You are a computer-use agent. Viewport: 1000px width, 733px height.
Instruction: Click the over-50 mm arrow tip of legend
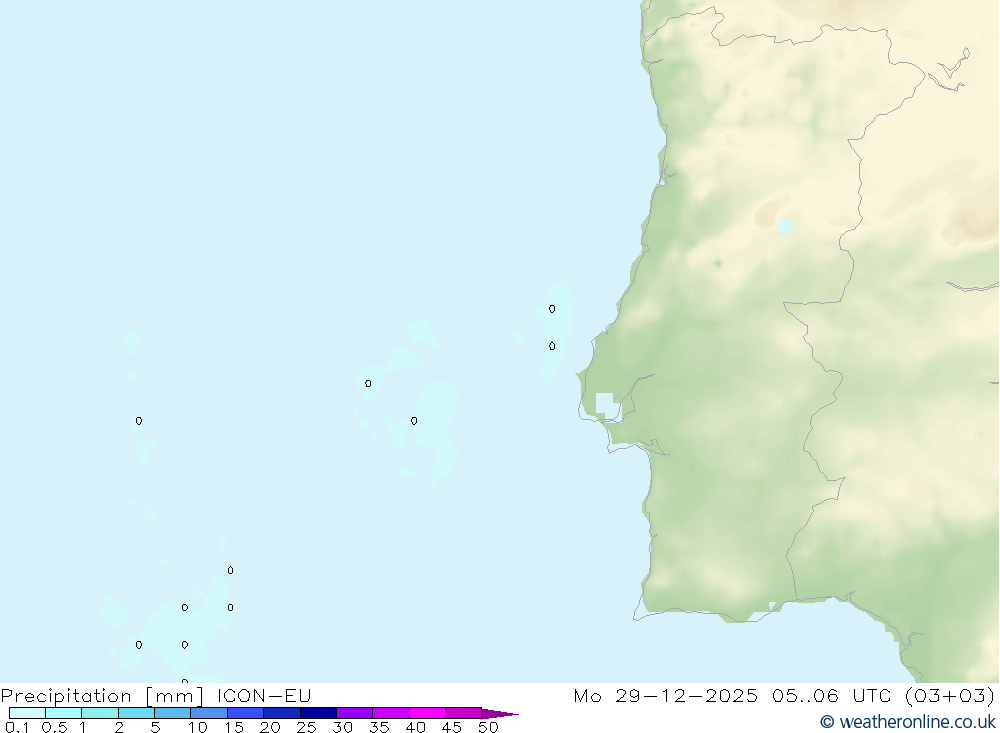coord(500,713)
